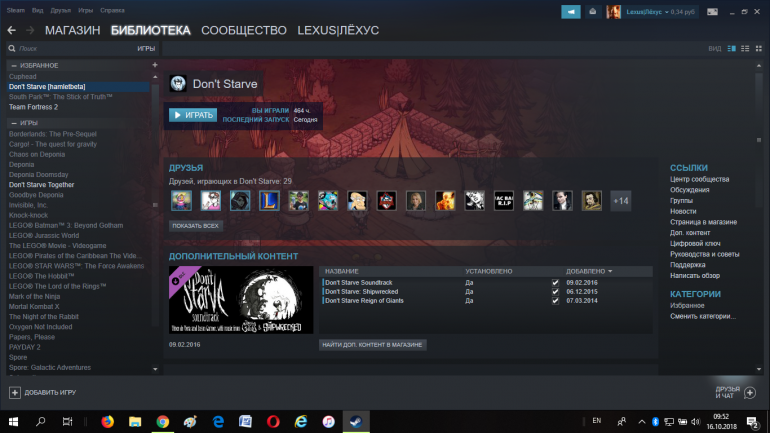
Task: Select Oxygen Not Included in list
Action: pyautogui.click(x=40, y=327)
